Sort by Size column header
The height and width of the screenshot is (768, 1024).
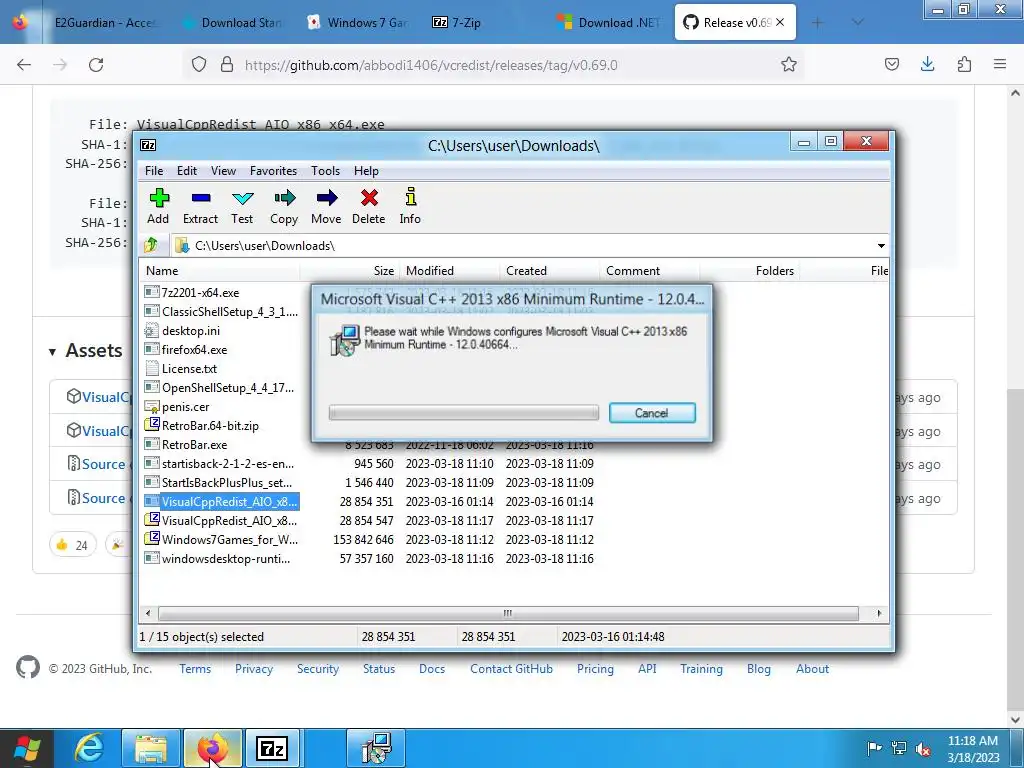(349, 270)
